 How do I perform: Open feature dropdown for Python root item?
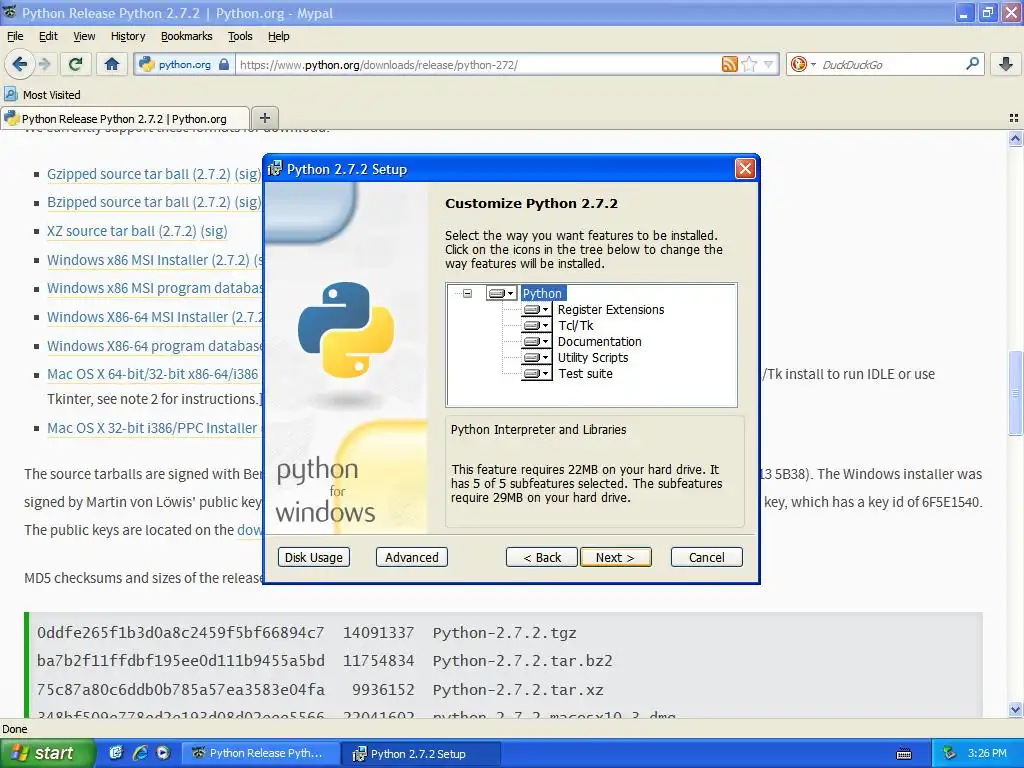[x=502, y=293]
